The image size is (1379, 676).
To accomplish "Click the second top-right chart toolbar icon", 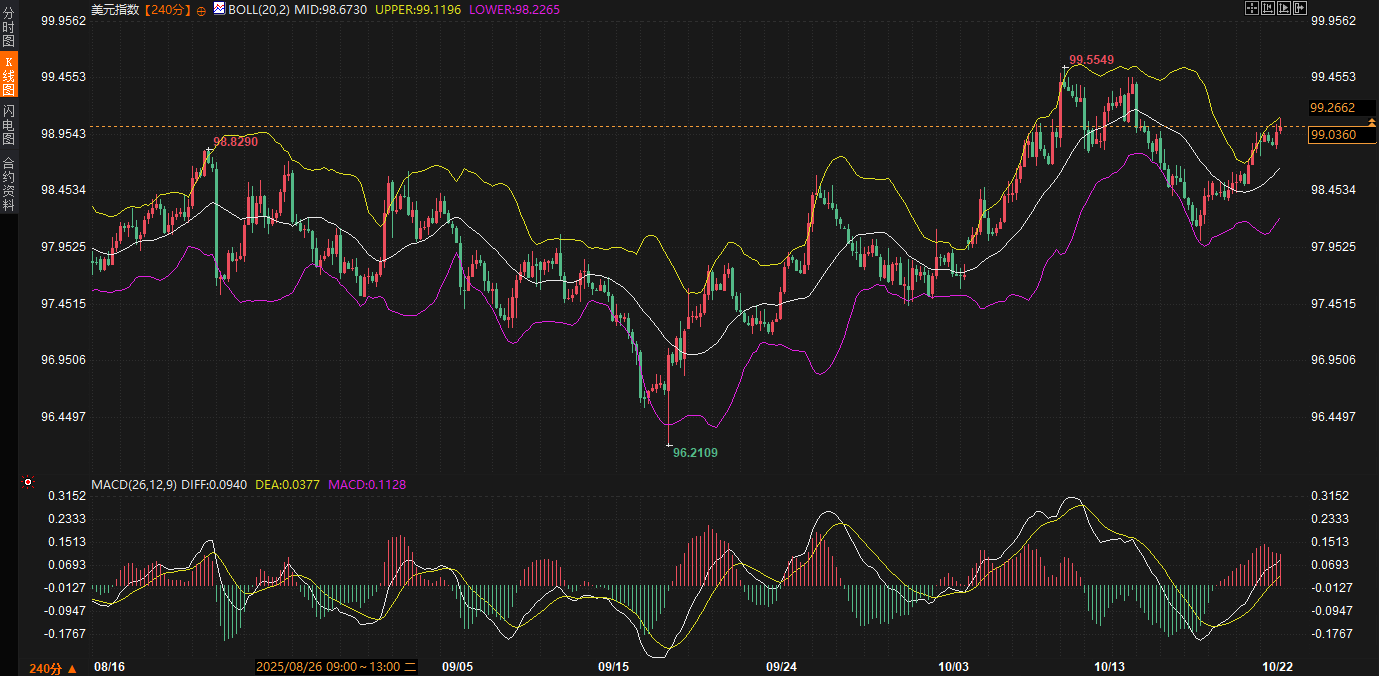I will click(x=1268, y=8).
